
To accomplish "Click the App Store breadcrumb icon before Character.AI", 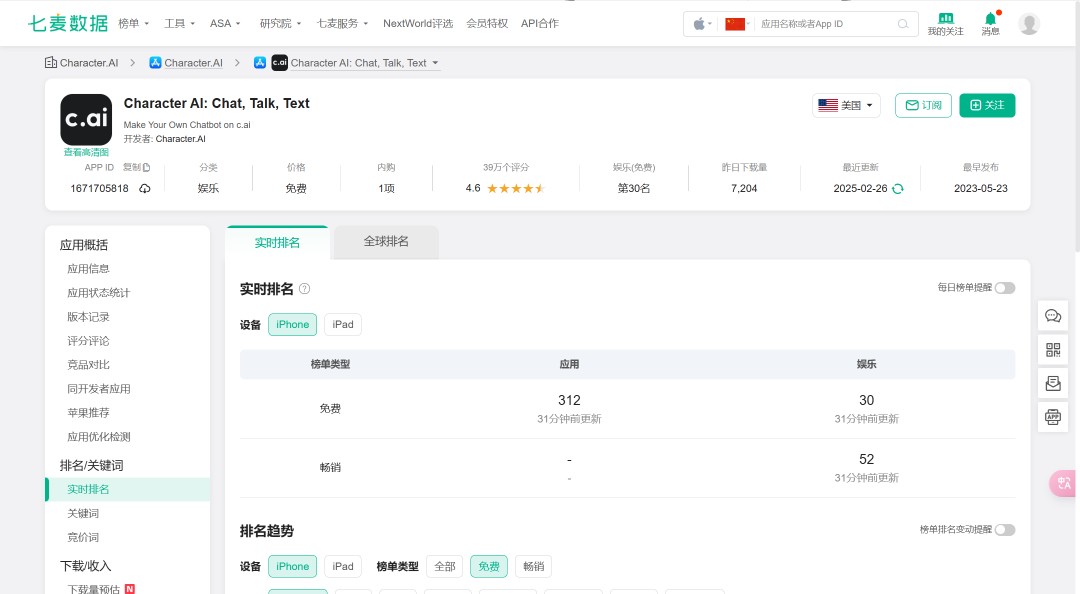I will click(x=156, y=63).
